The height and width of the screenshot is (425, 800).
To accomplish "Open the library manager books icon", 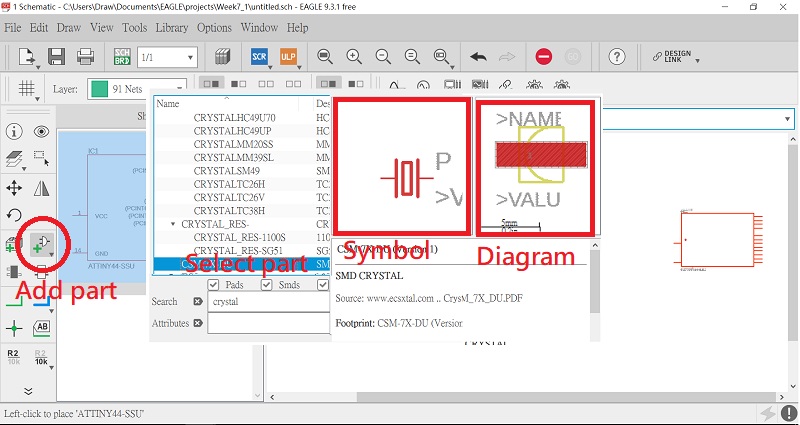I will 222,57.
